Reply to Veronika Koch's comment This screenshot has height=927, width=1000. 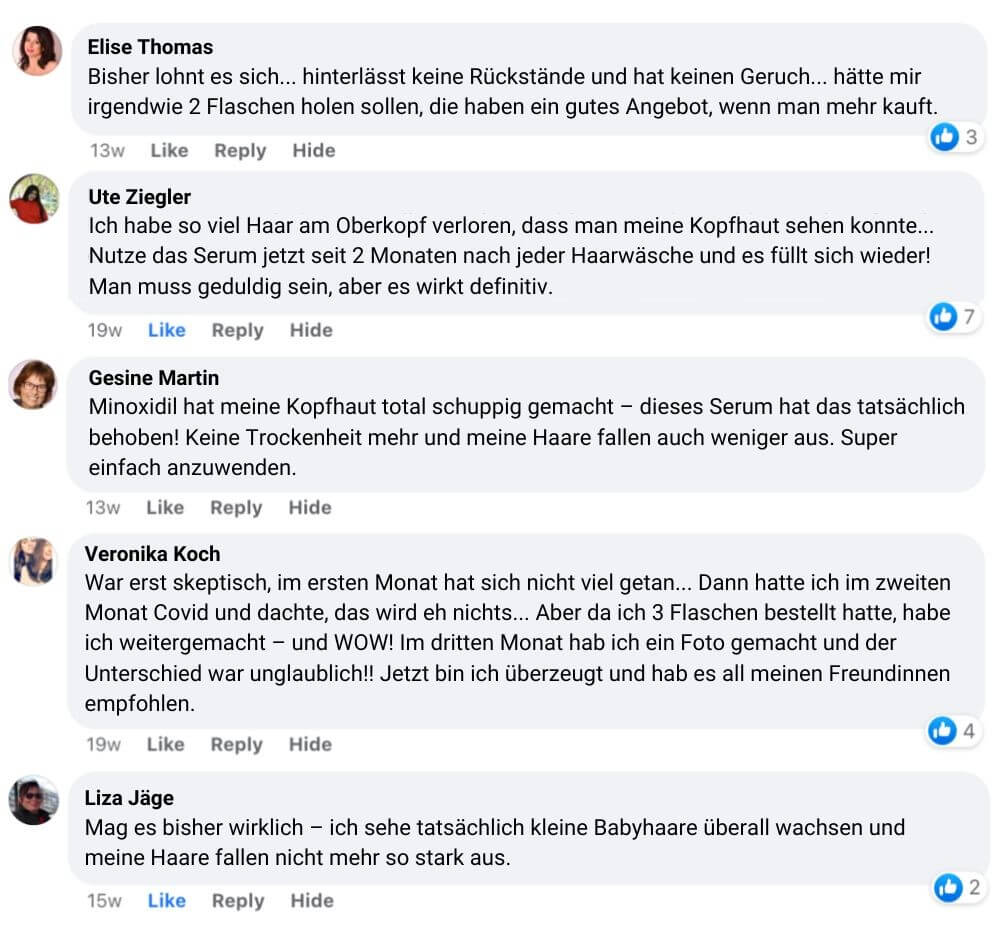(x=236, y=744)
